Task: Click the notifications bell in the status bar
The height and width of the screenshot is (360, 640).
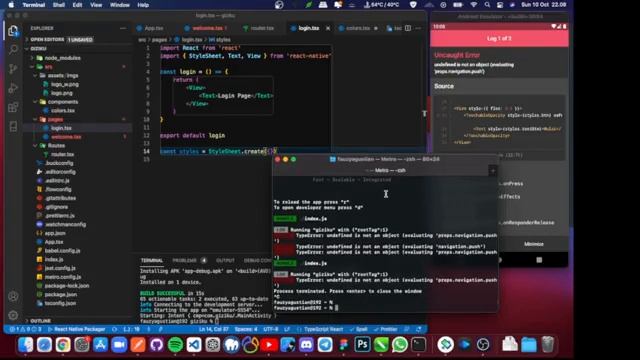Action: click(x=419, y=329)
